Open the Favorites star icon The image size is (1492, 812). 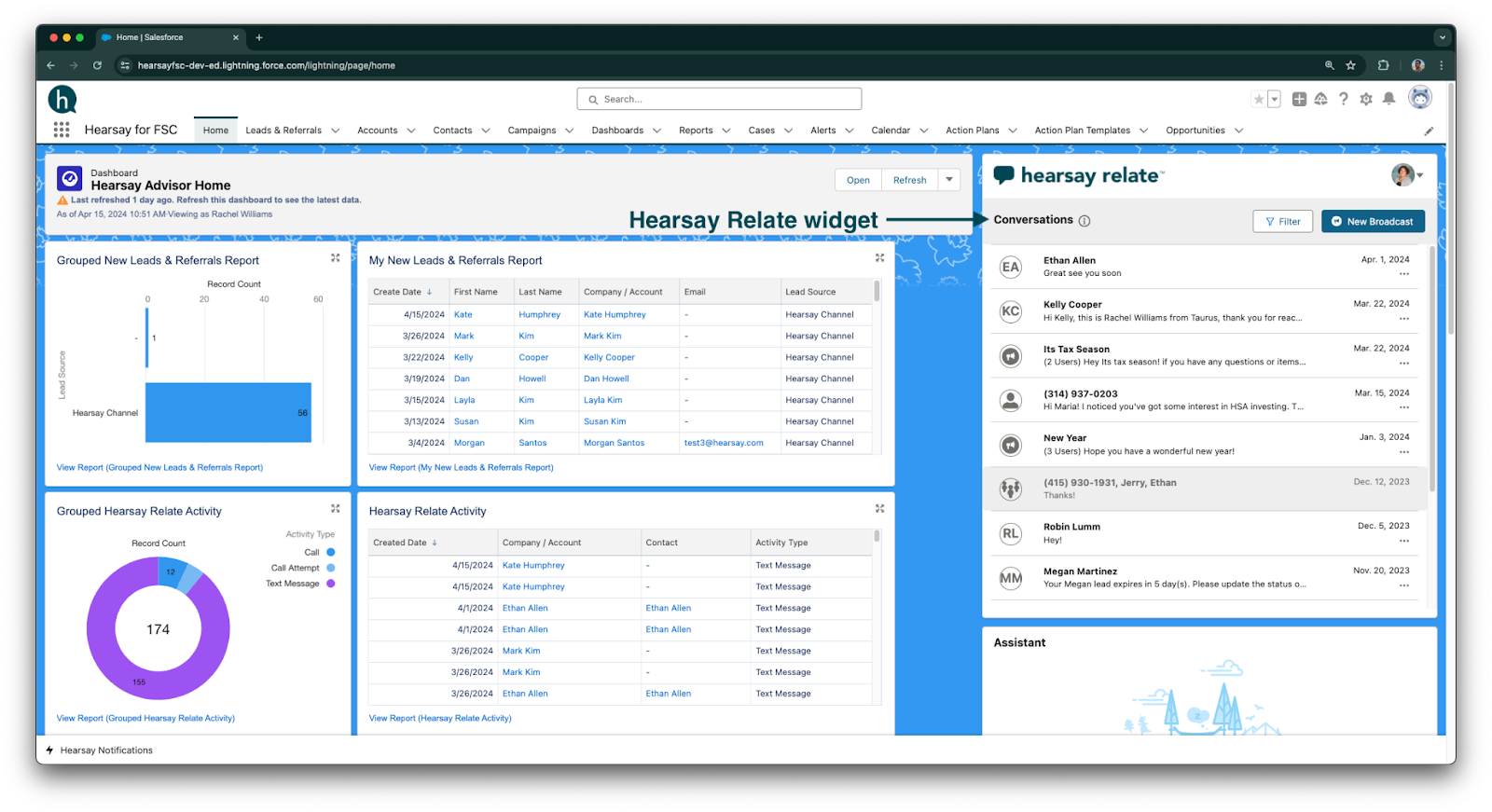pos(1259,99)
